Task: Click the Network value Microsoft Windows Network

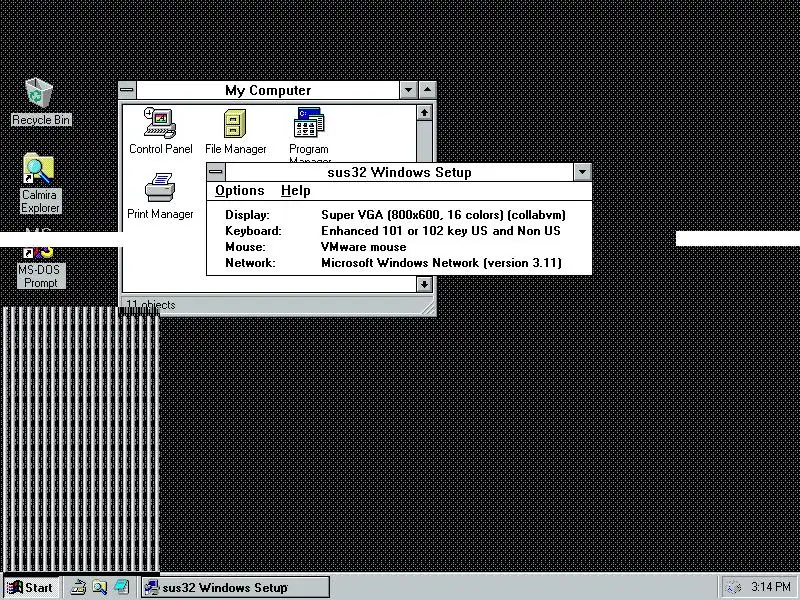Action: coord(441,263)
